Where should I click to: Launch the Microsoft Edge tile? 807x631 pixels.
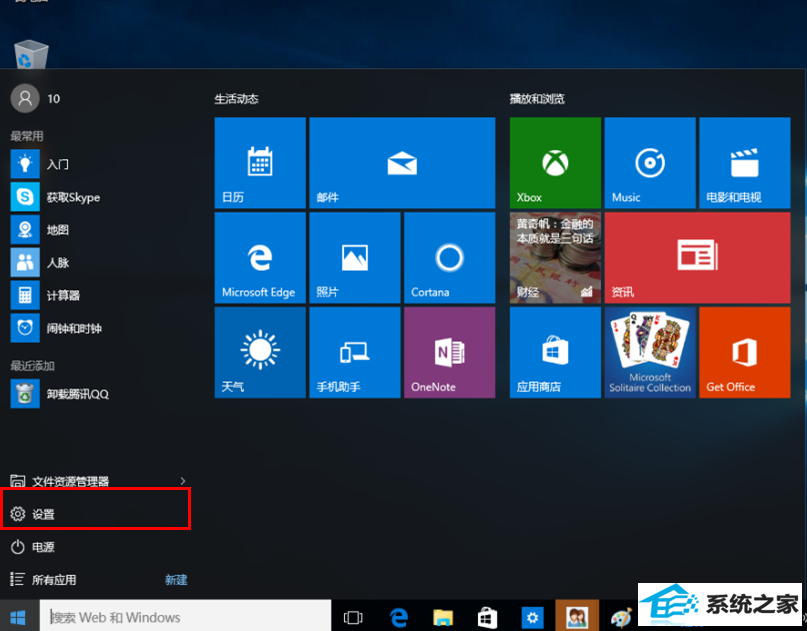(260, 257)
